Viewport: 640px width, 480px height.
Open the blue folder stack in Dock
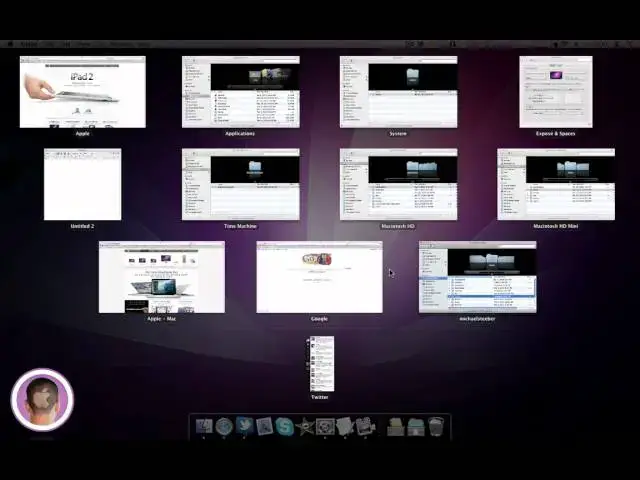416,427
